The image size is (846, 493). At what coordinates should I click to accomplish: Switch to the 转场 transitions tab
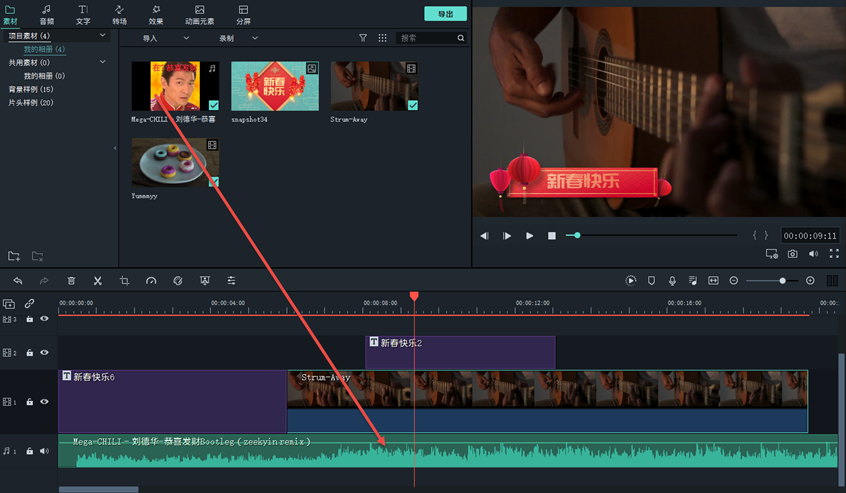coord(119,14)
